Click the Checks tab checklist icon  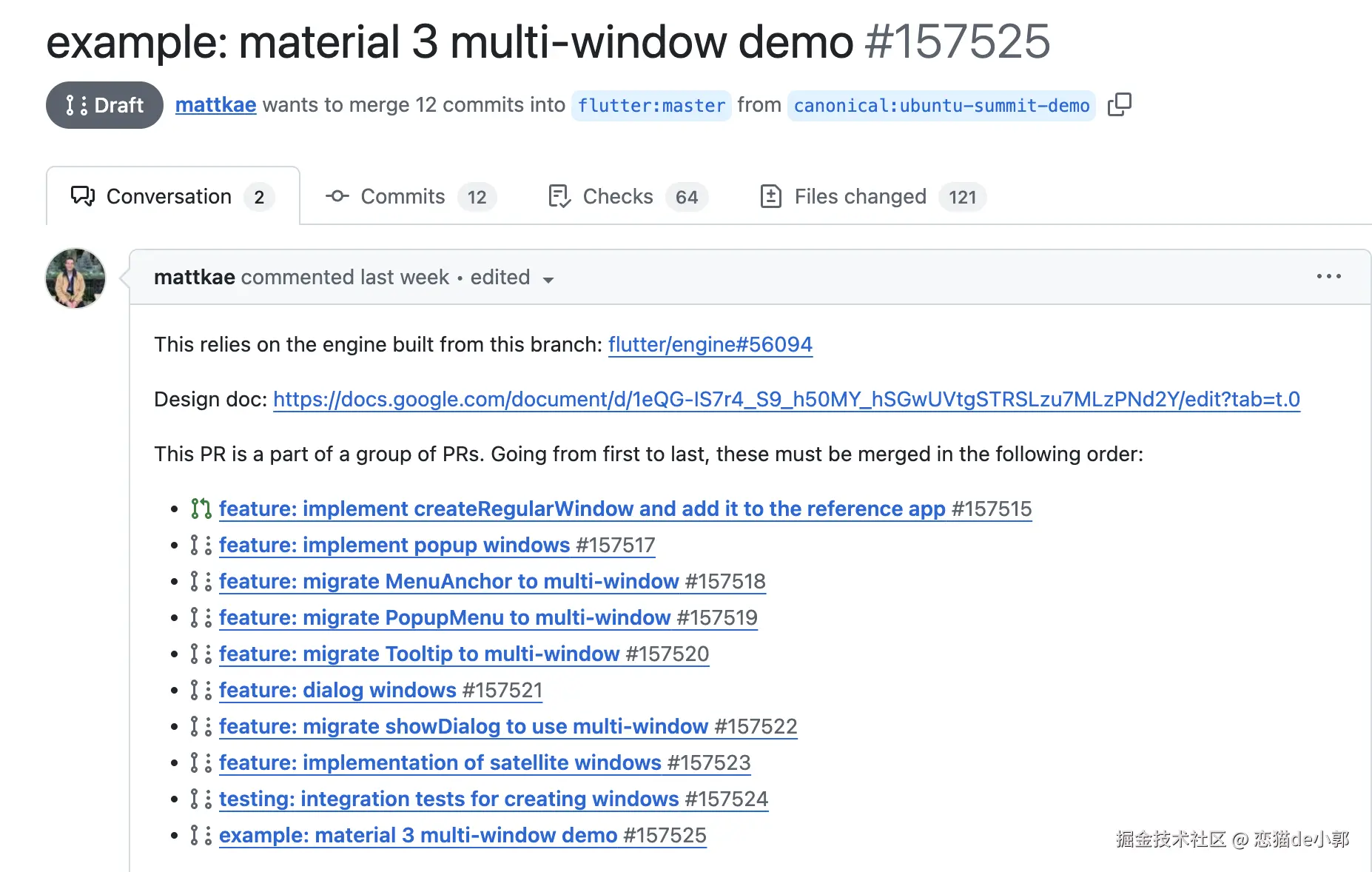559,196
